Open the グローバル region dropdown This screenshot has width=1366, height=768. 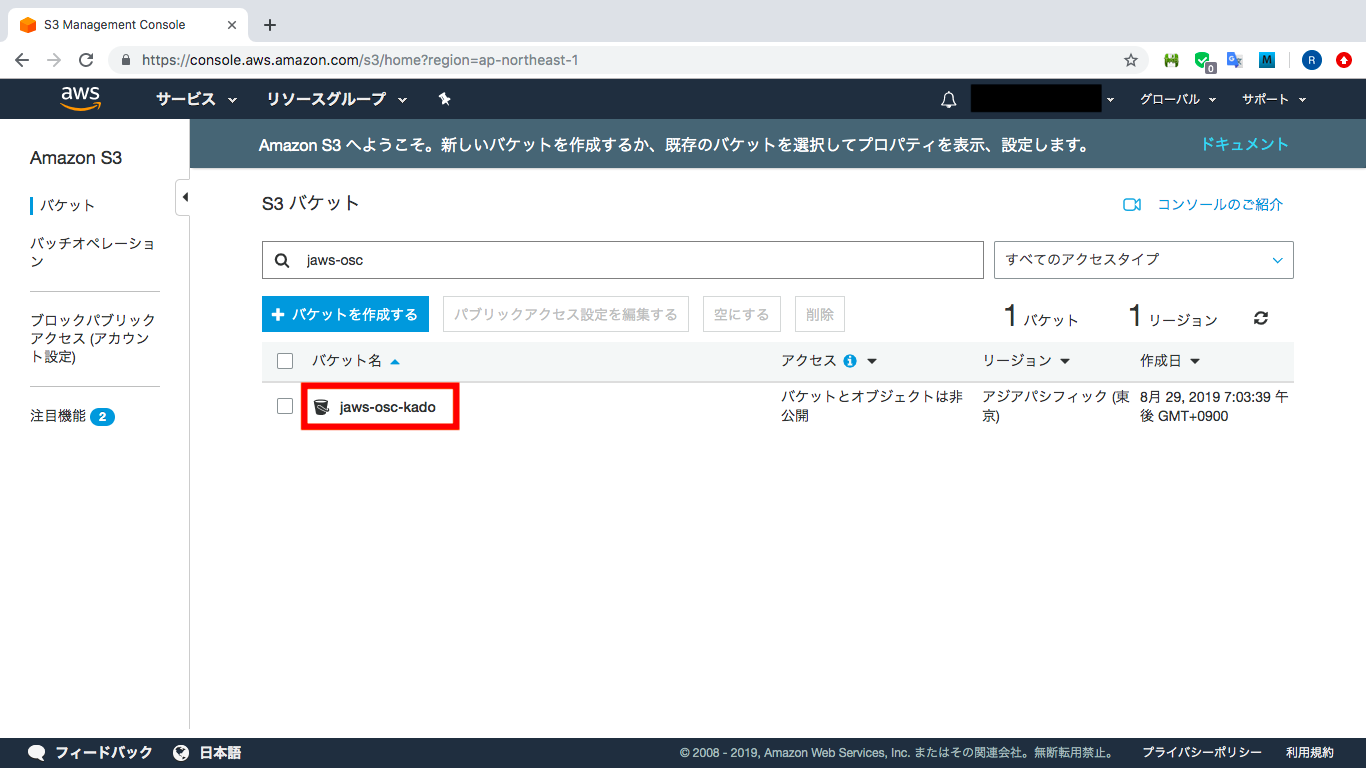point(1178,99)
